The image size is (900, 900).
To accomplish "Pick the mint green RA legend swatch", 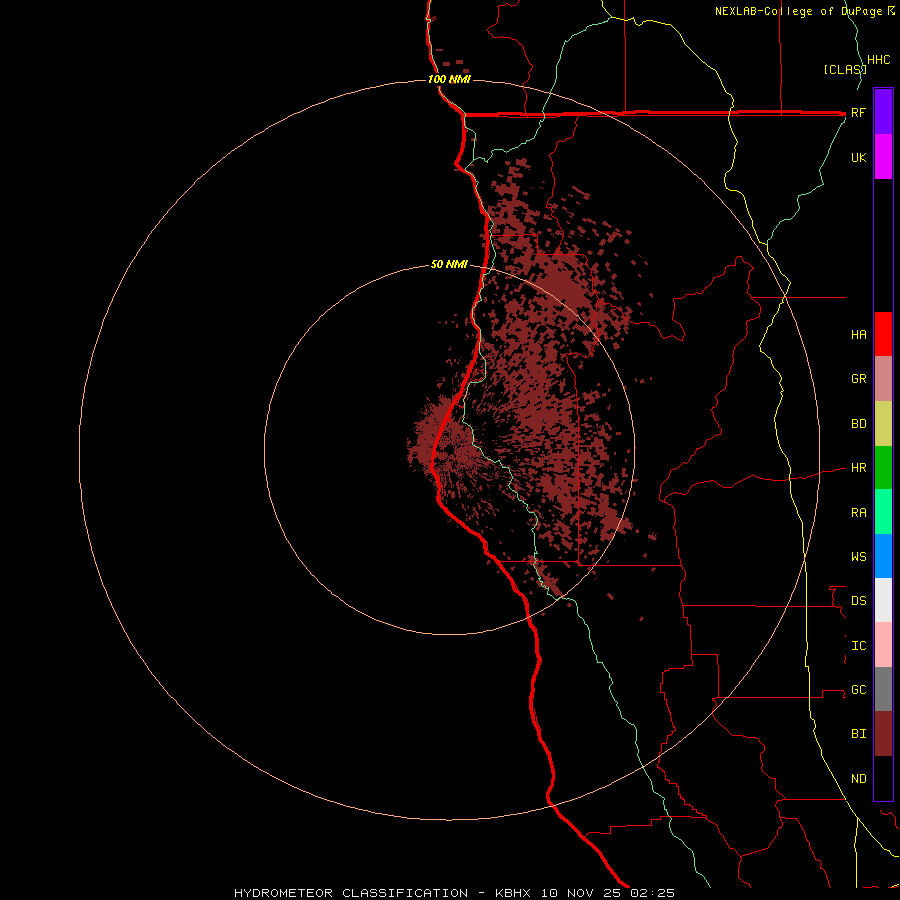I will [x=883, y=512].
